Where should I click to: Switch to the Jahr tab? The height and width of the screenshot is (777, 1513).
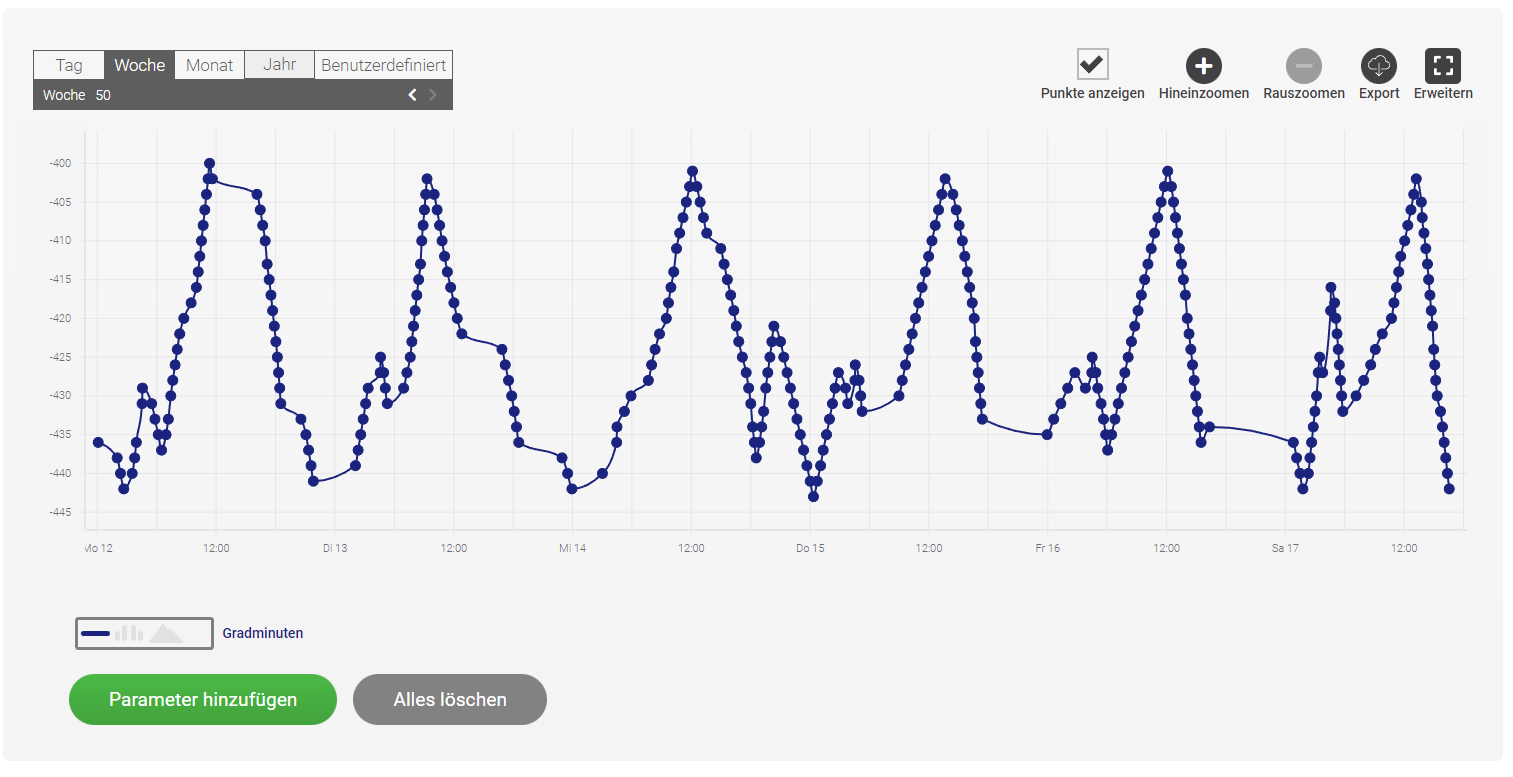(280, 65)
